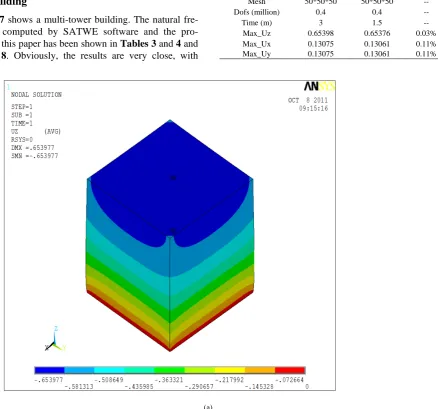This screenshot has height=409, width=438.
Task: Click "0.11%" in the Max_Ux row
Action: [x=426, y=44]
